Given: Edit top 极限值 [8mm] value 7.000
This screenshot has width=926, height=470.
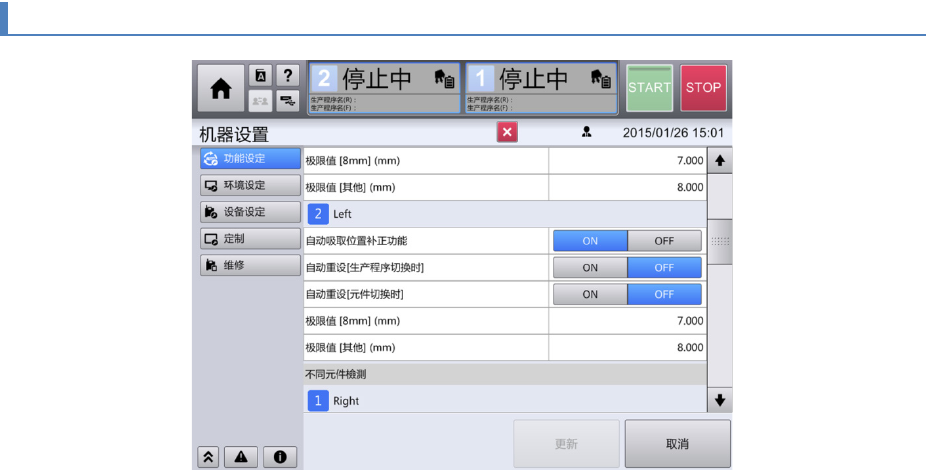Looking at the screenshot, I should [627, 161].
